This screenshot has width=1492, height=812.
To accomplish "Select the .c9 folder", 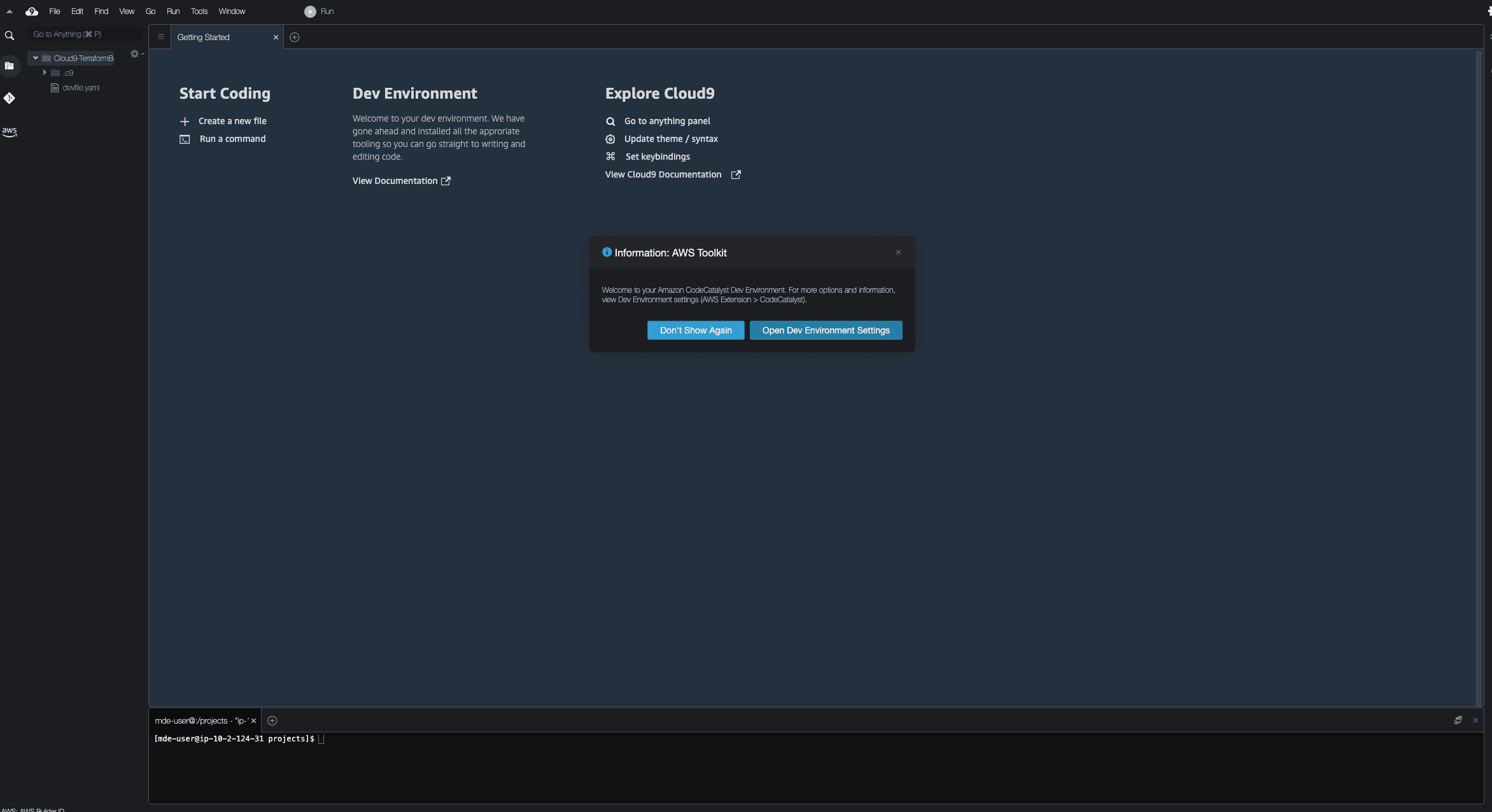I will coord(67,73).
